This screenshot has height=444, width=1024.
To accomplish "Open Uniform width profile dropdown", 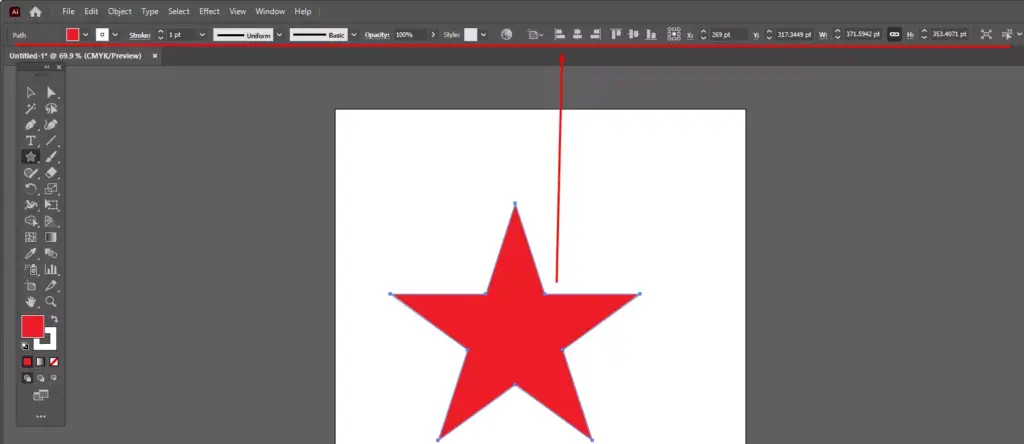I will [x=280, y=35].
